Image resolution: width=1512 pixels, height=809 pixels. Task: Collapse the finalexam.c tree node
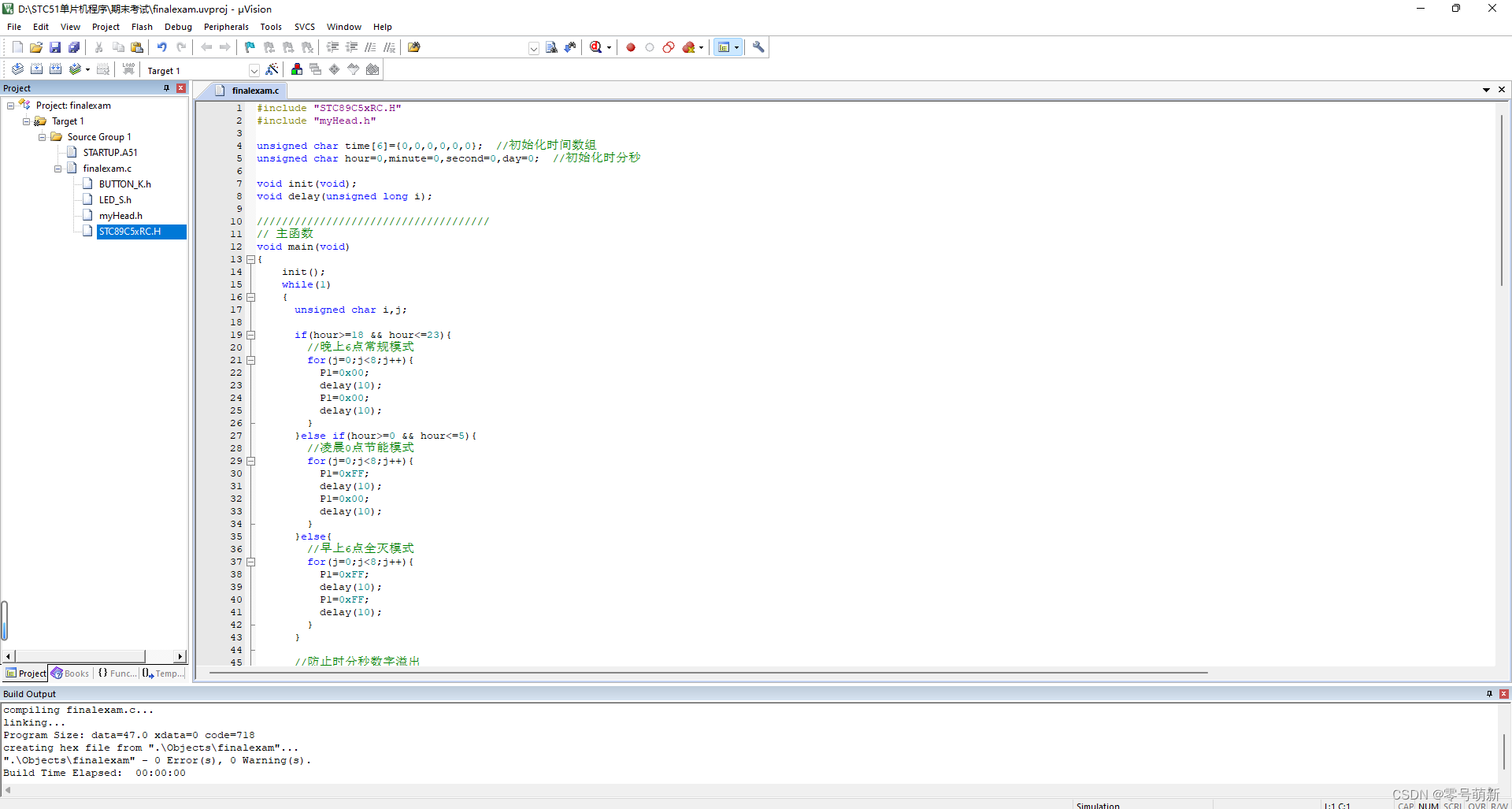[58, 169]
